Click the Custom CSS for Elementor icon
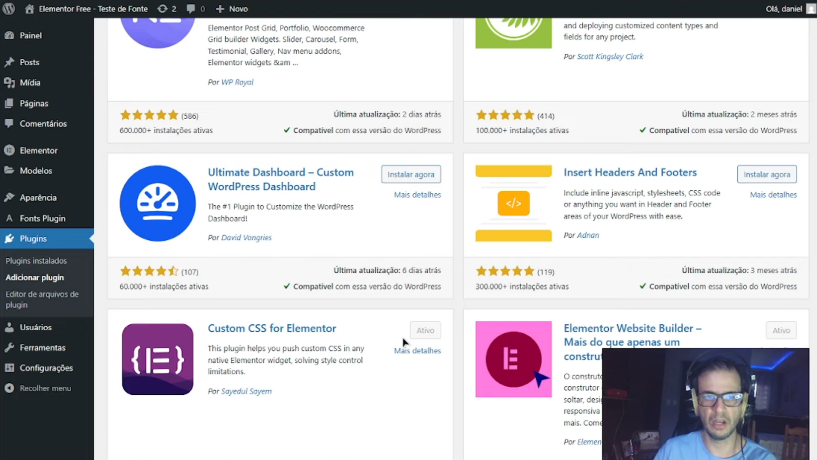 157,359
